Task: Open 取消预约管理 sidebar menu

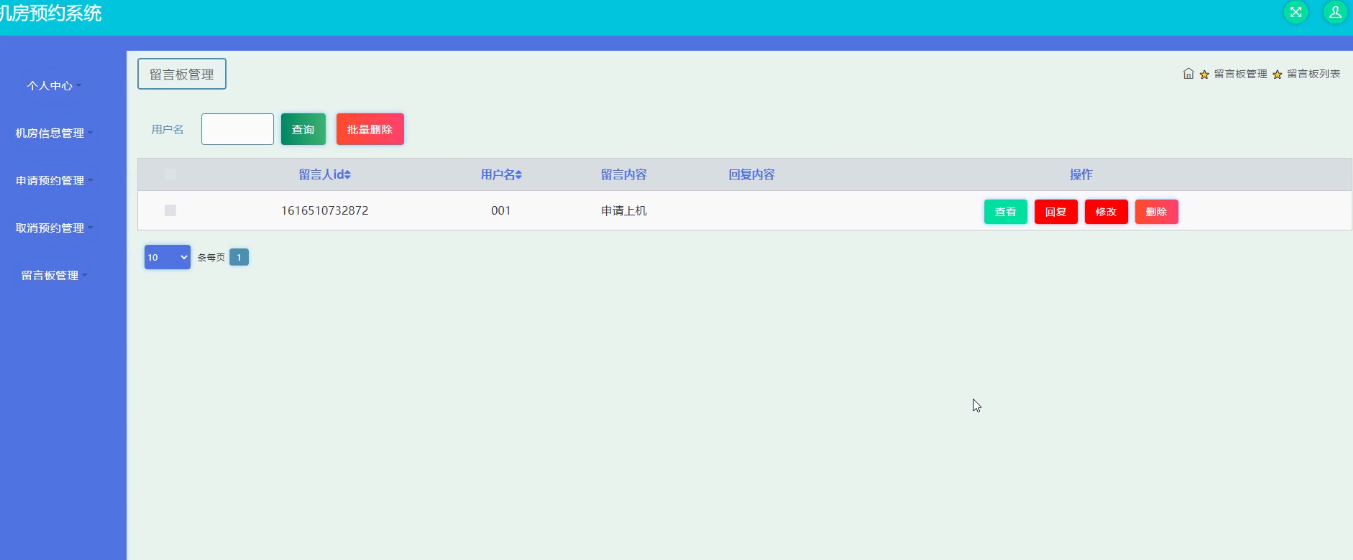Action: point(54,228)
